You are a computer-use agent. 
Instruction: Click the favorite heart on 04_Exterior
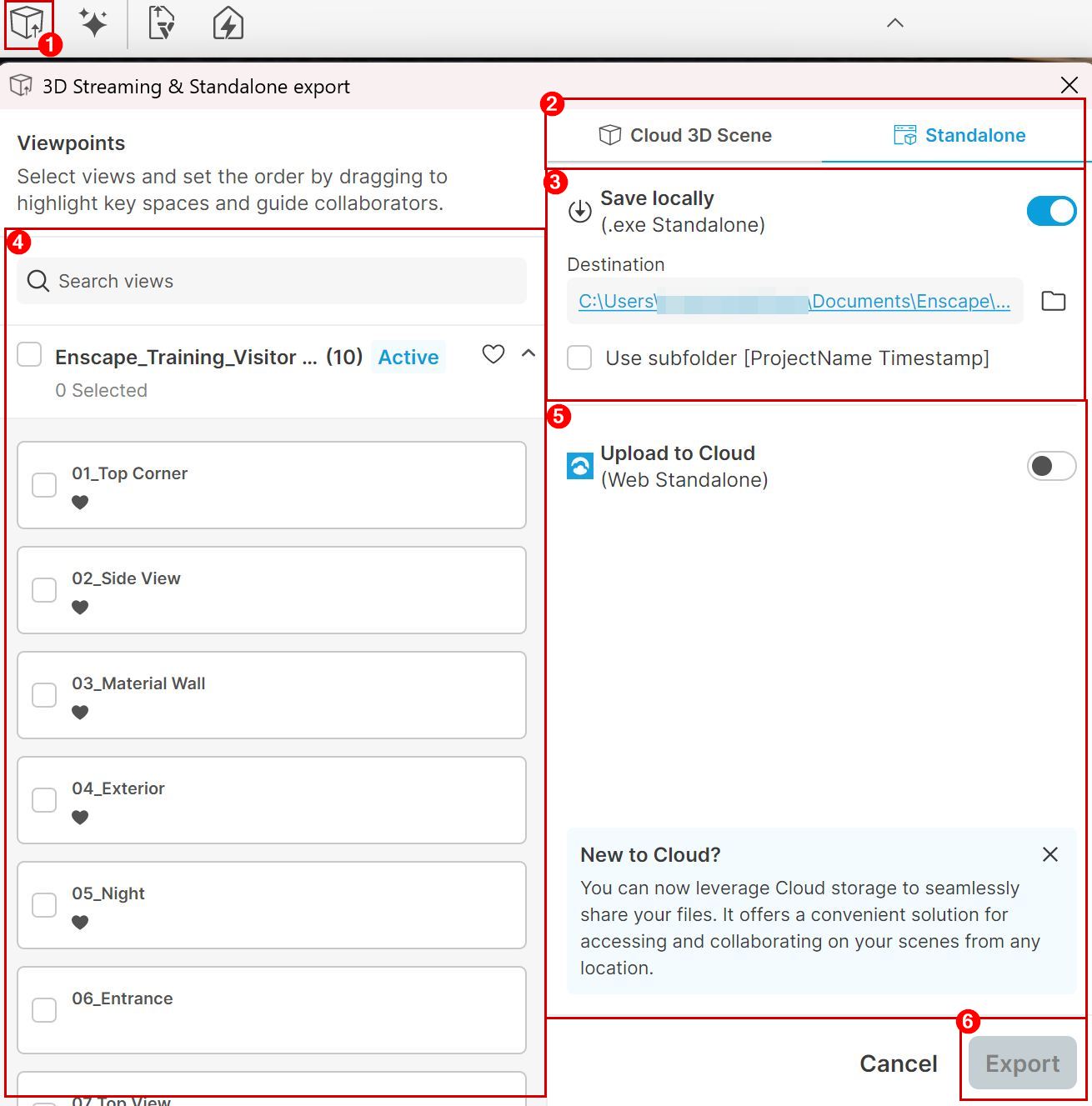pos(80,818)
